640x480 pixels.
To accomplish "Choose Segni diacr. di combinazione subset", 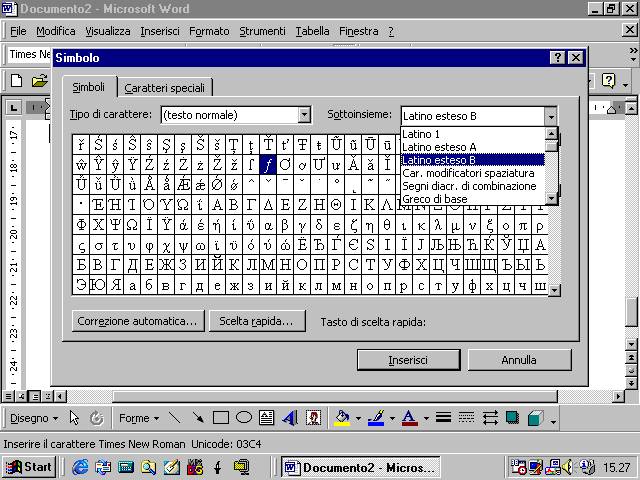I will [x=473, y=186].
